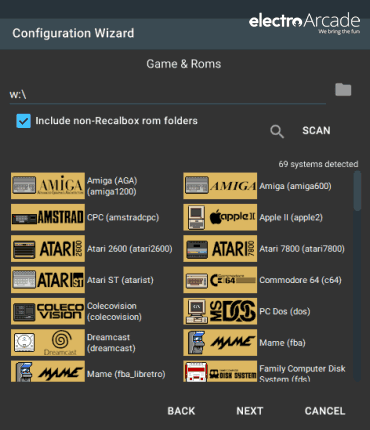Click the text Amiga (AGA) (amiga1200)
Image resolution: width=370 pixels, height=430 pixels.
pyautogui.click(x=112, y=186)
